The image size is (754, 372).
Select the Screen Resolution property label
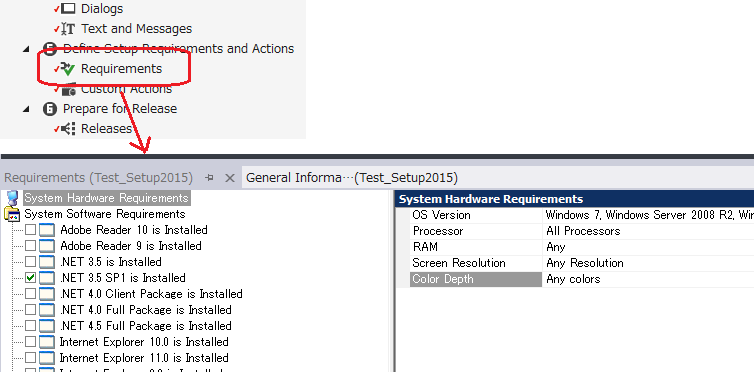tap(459, 263)
